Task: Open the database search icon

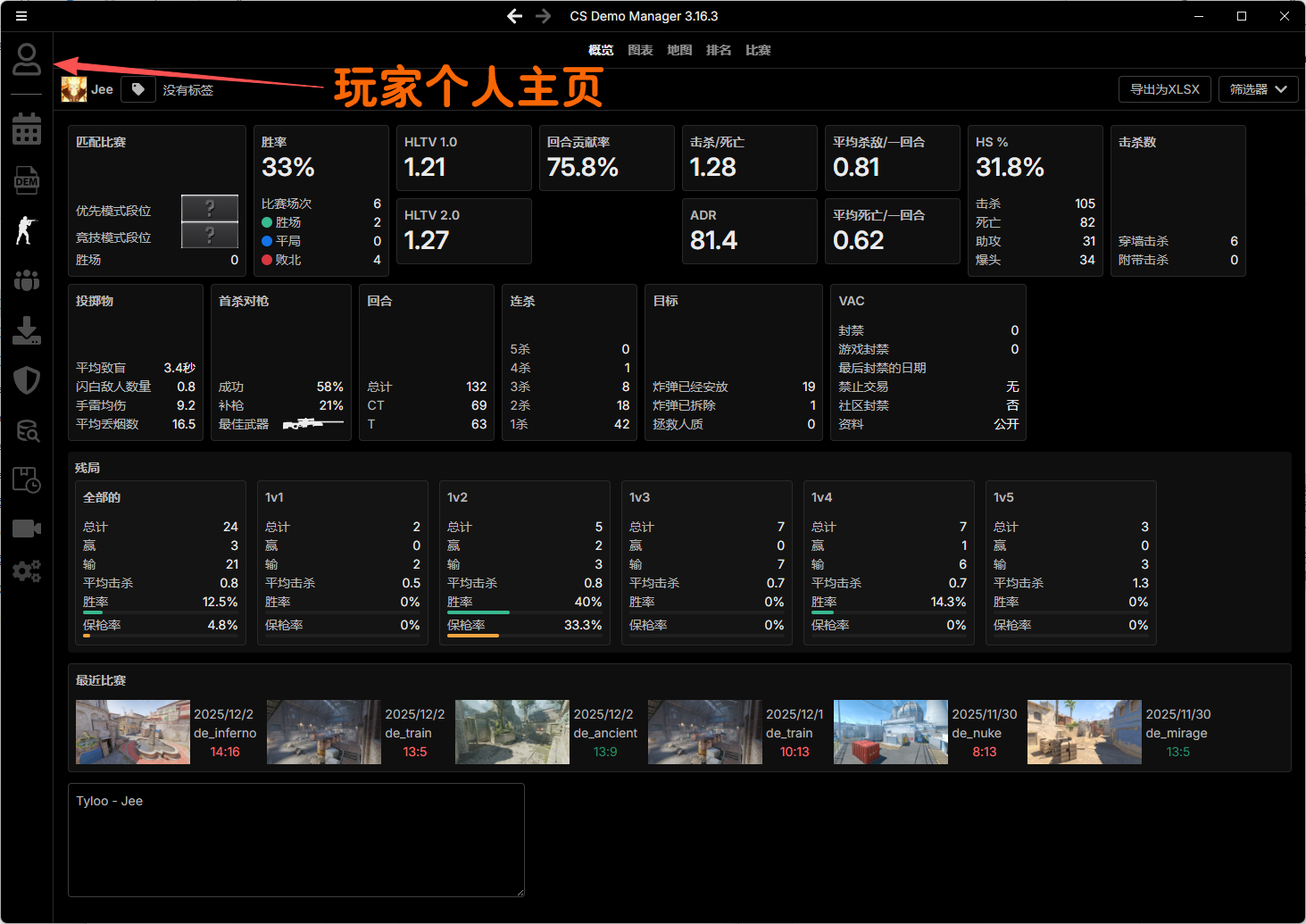Action: coord(27,431)
